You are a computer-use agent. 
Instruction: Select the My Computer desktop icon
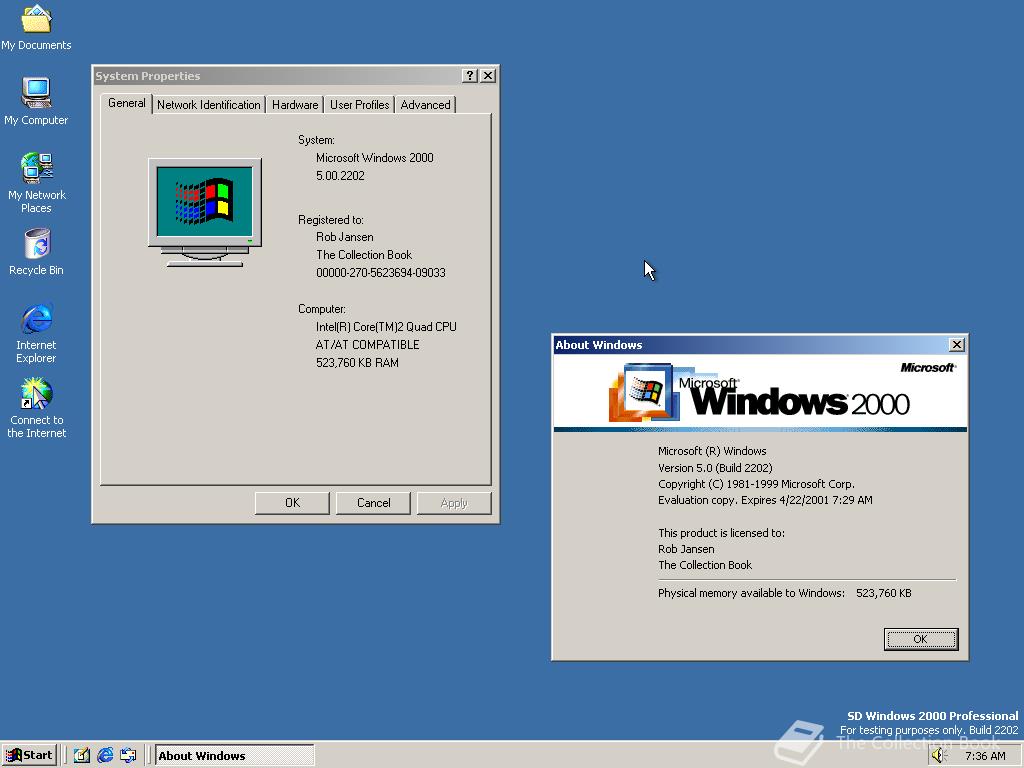pos(36,101)
